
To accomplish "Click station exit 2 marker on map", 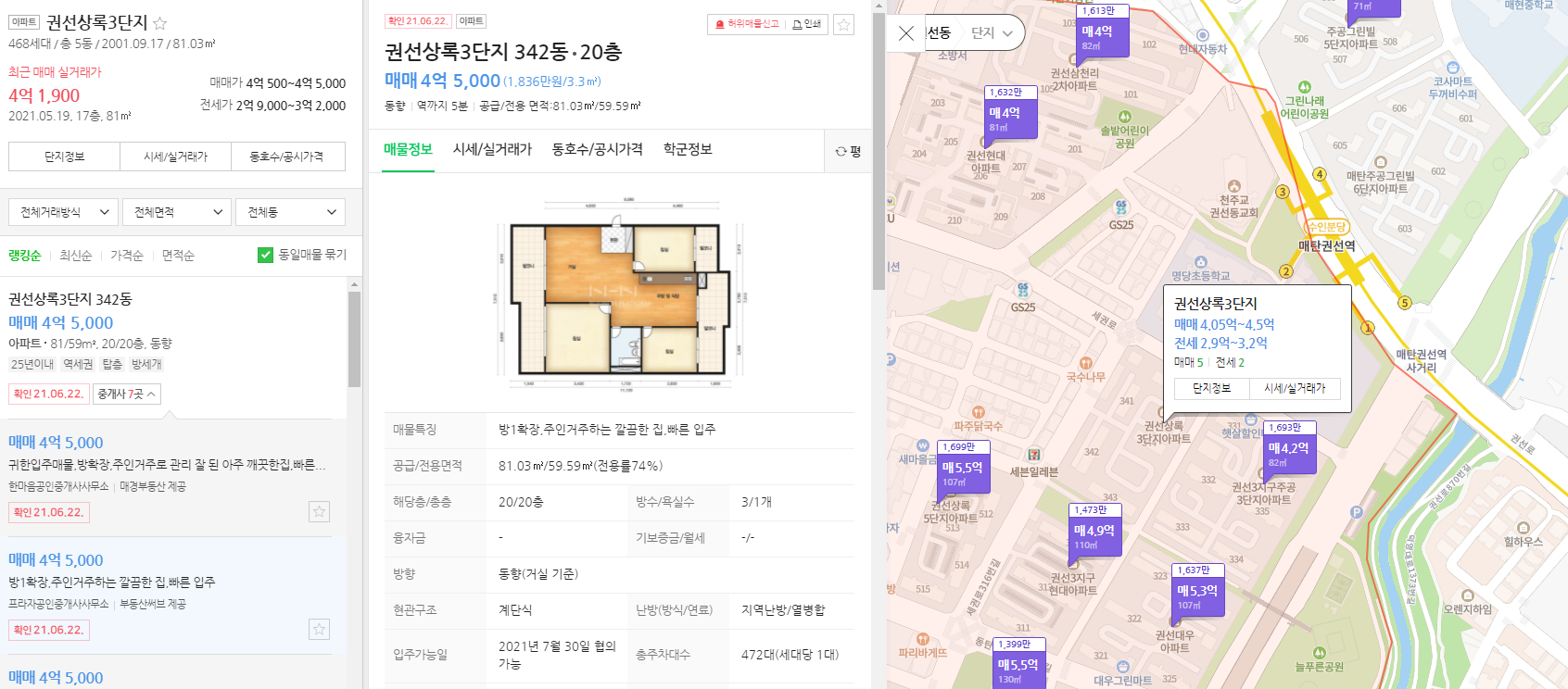I will pyautogui.click(x=1286, y=271).
